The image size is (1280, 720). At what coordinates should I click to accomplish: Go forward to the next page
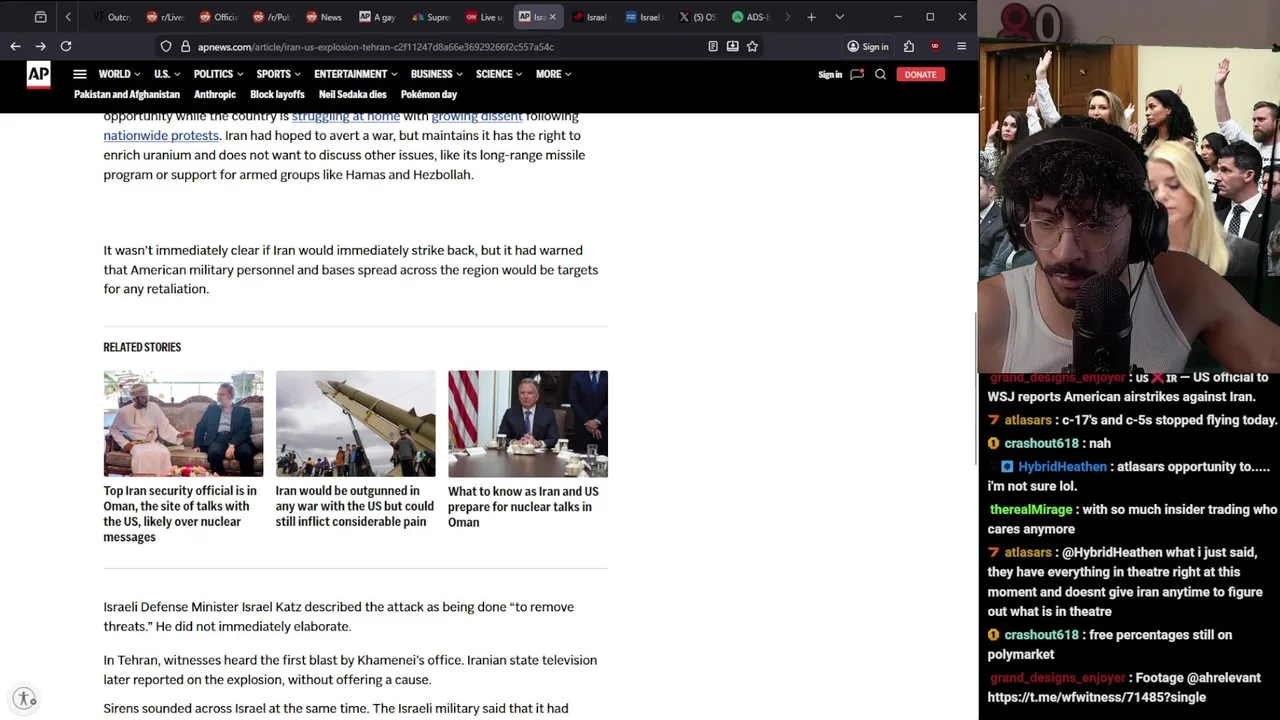point(40,46)
